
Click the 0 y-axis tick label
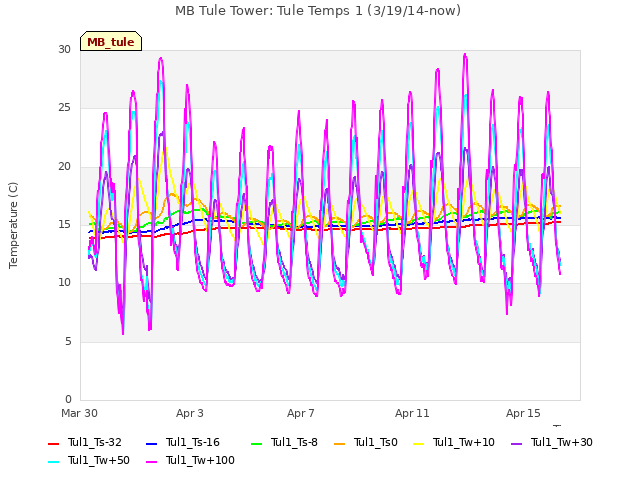[x=68, y=400]
